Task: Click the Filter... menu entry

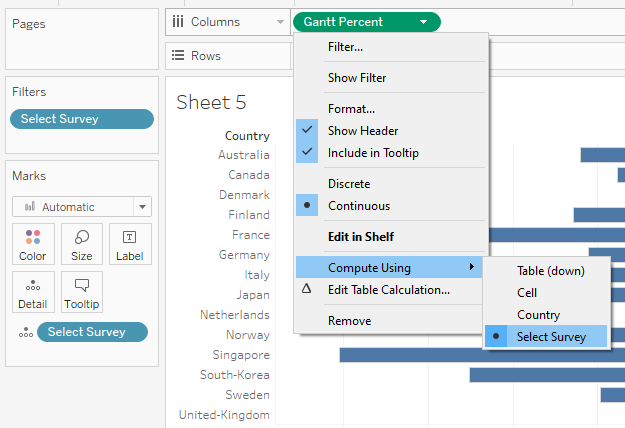Action: pyautogui.click(x=345, y=47)
